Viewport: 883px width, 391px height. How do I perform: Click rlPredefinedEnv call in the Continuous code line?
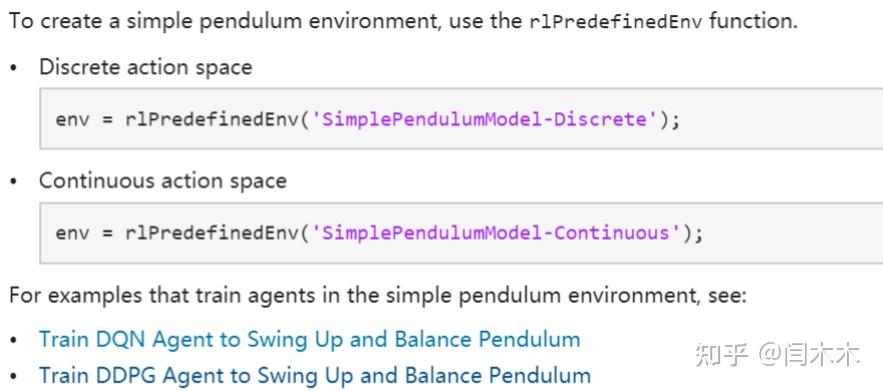click(212, 233)
